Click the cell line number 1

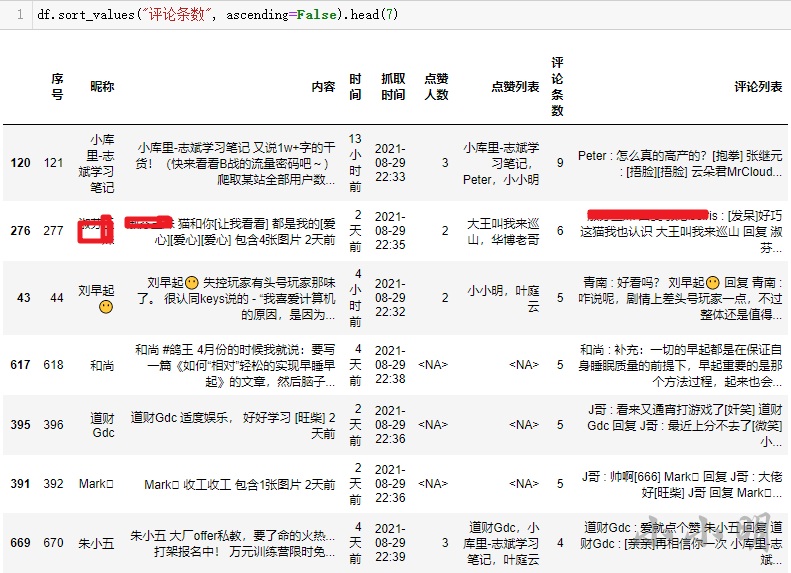coord(20,15)
